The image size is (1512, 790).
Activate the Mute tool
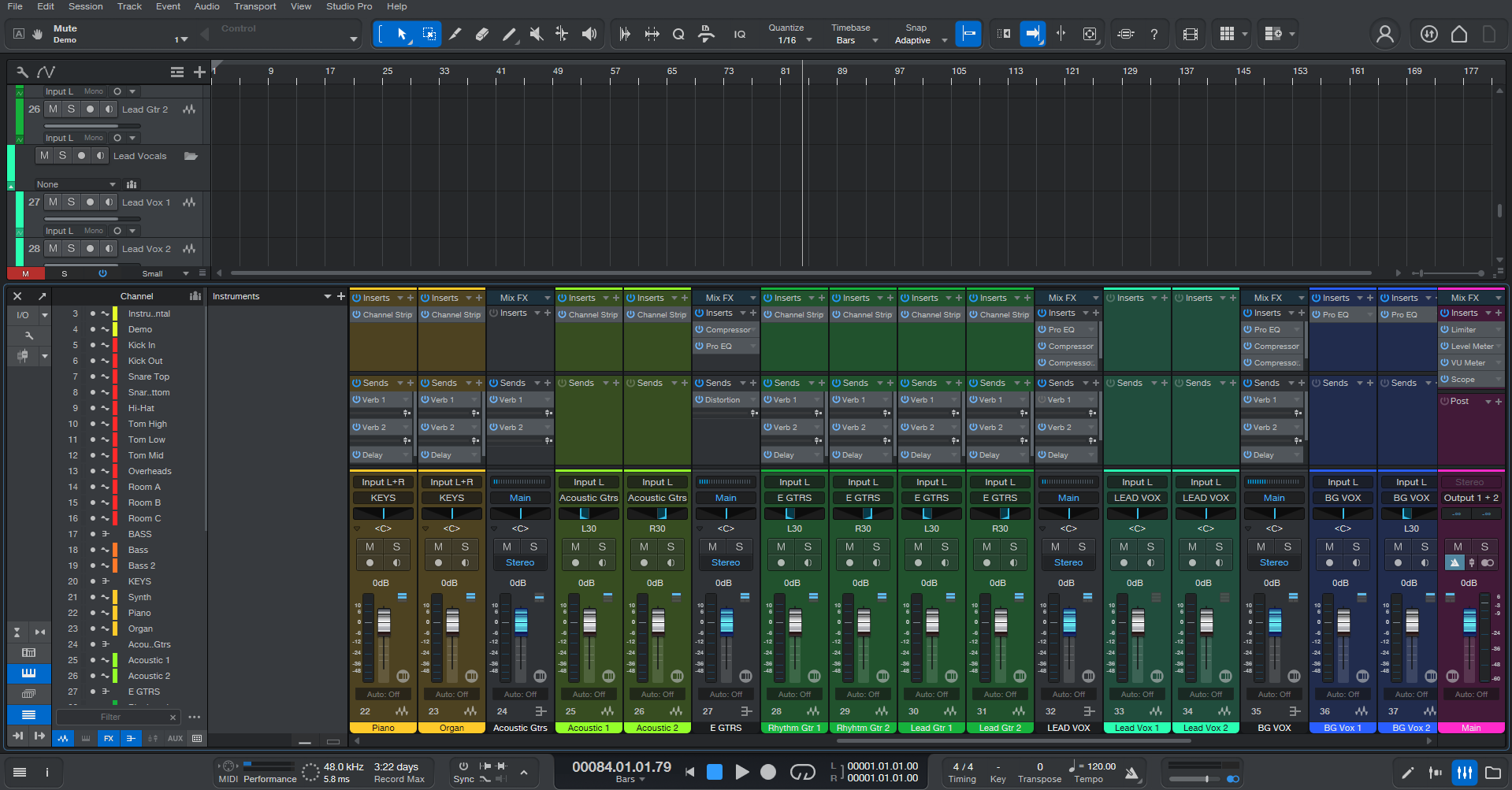pos(536,34)
